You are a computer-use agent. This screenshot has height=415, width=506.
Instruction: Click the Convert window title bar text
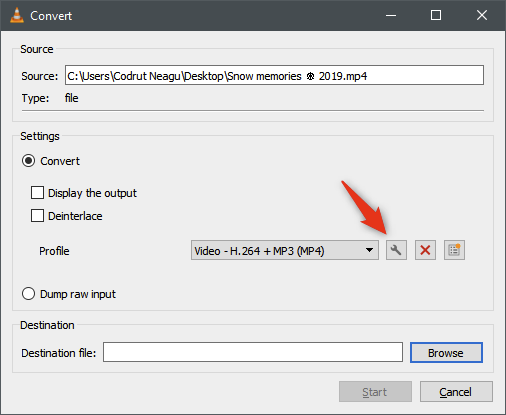(51, 16)
